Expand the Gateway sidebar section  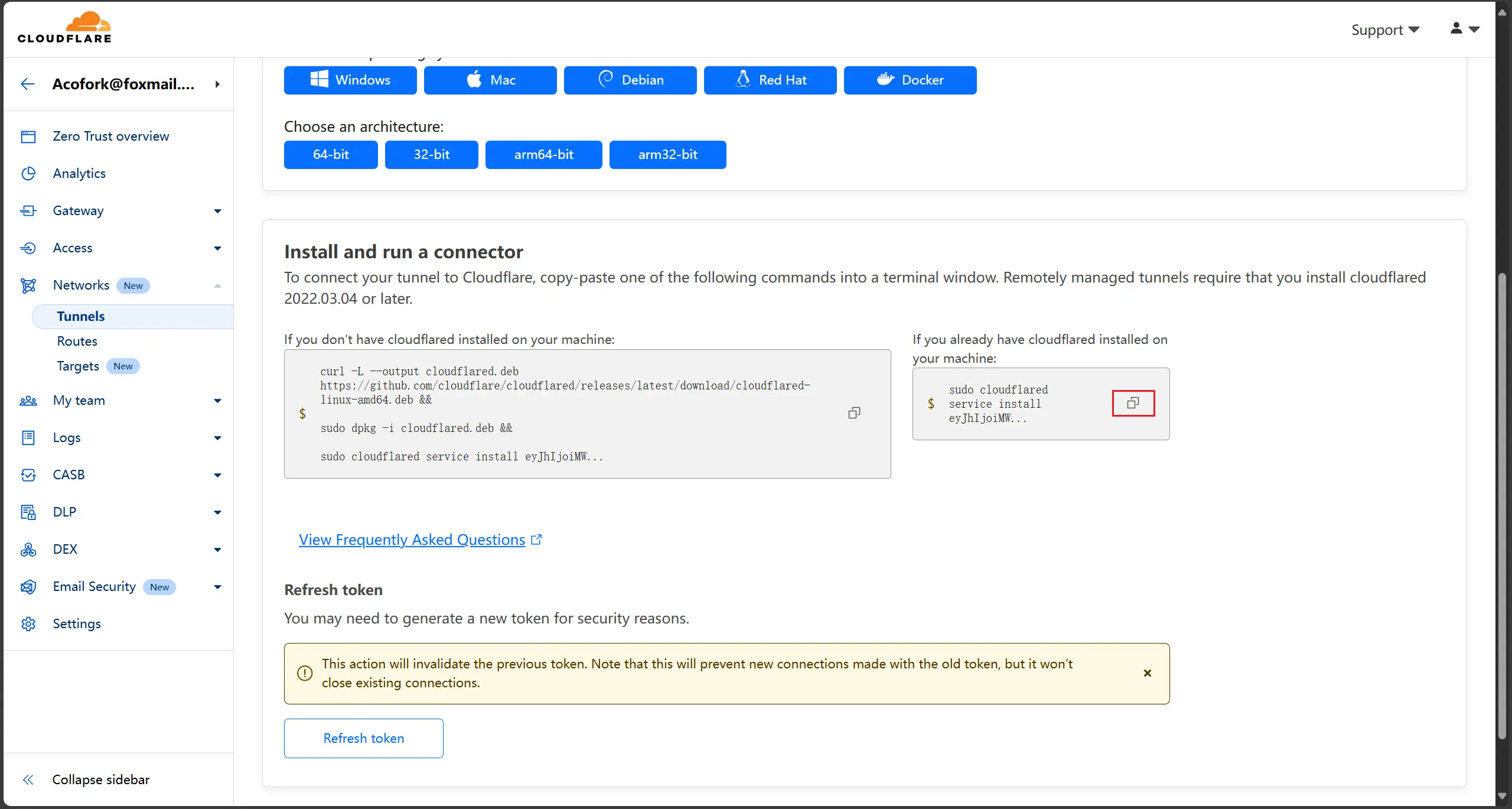click(217, 211)
